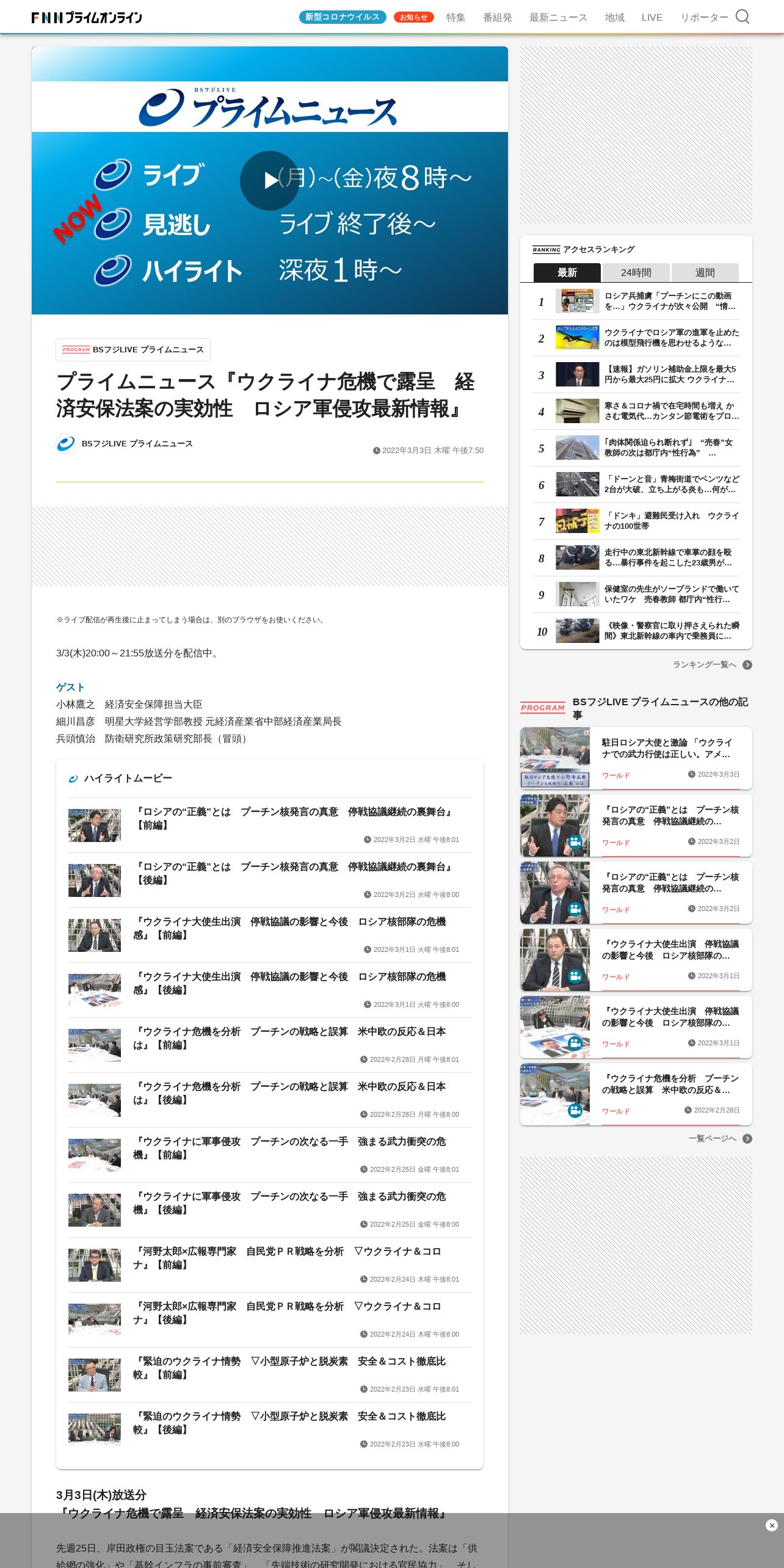Open rank 1 ロシア兵捕虜 article
This screenshot has height=1568, width=784.
[x=636, y=301]
